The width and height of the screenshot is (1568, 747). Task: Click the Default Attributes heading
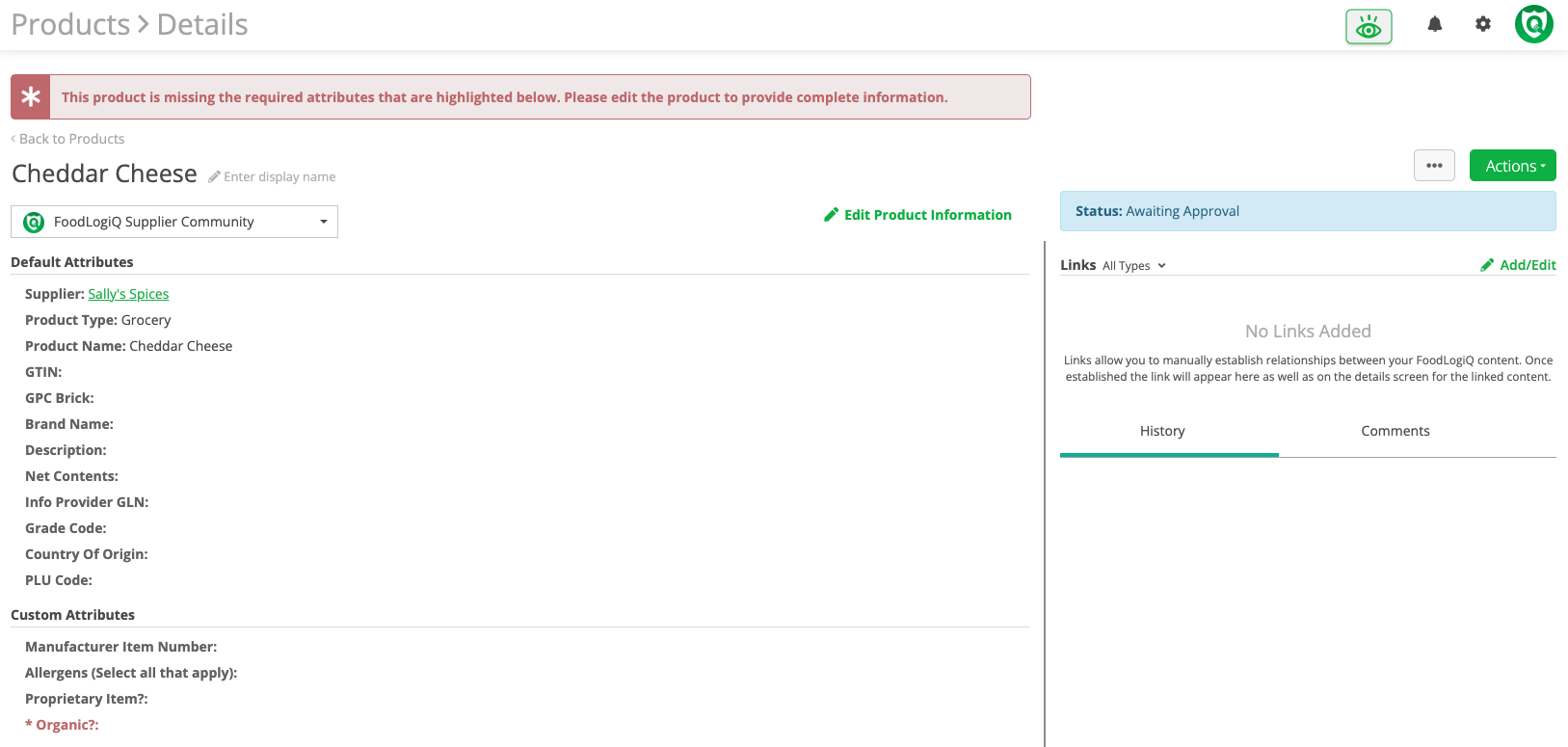72,262
